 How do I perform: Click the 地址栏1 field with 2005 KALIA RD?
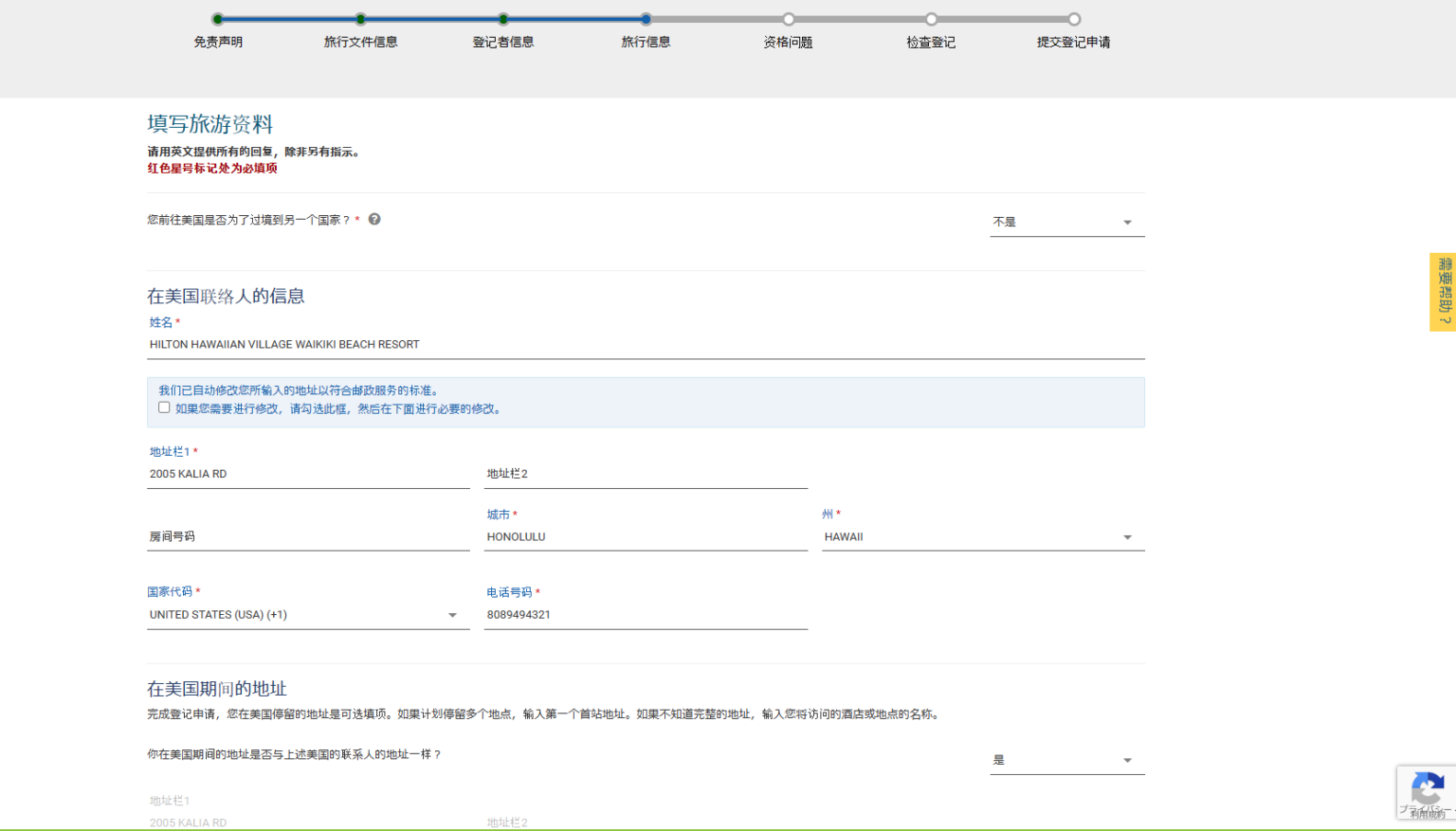(307, 474)
